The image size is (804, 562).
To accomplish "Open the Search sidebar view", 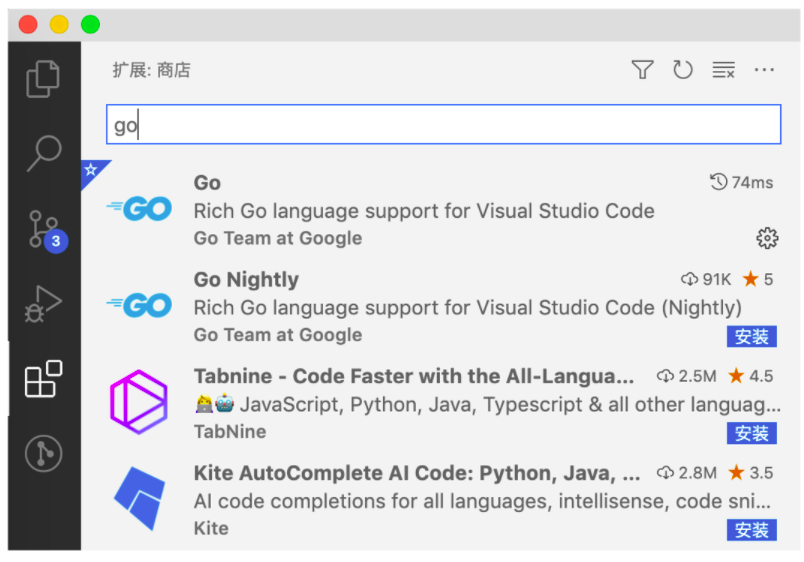I will (x=43, y=152).
